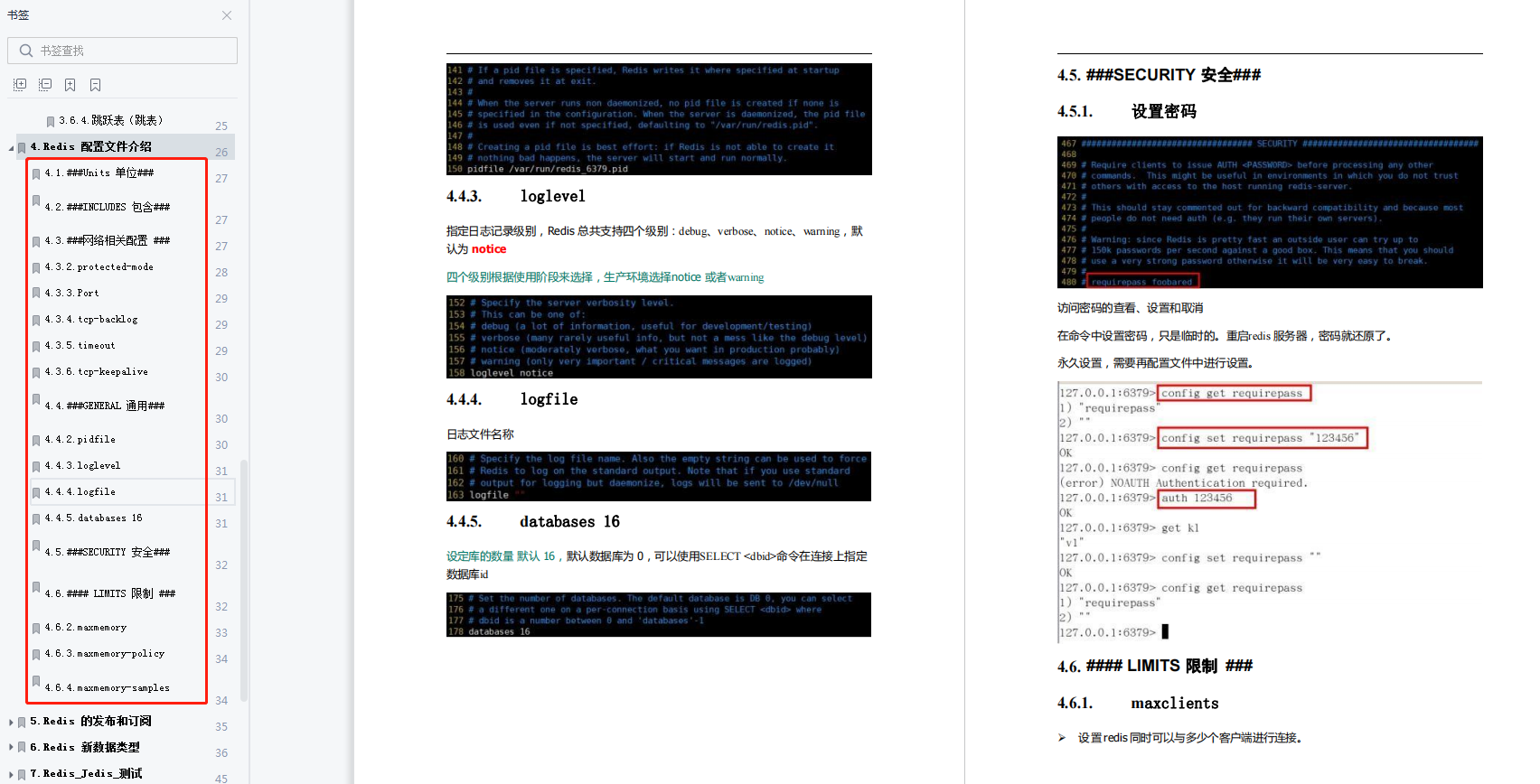Open bookmark 4.4.###GENERAL 通用###
This screenshot has height=784, width=1540.
tap(105, 406)
